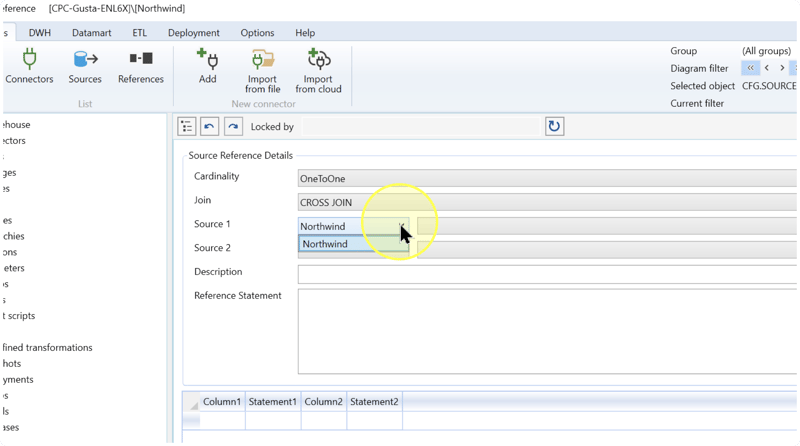Open the Sources list

tap(85, 65)
